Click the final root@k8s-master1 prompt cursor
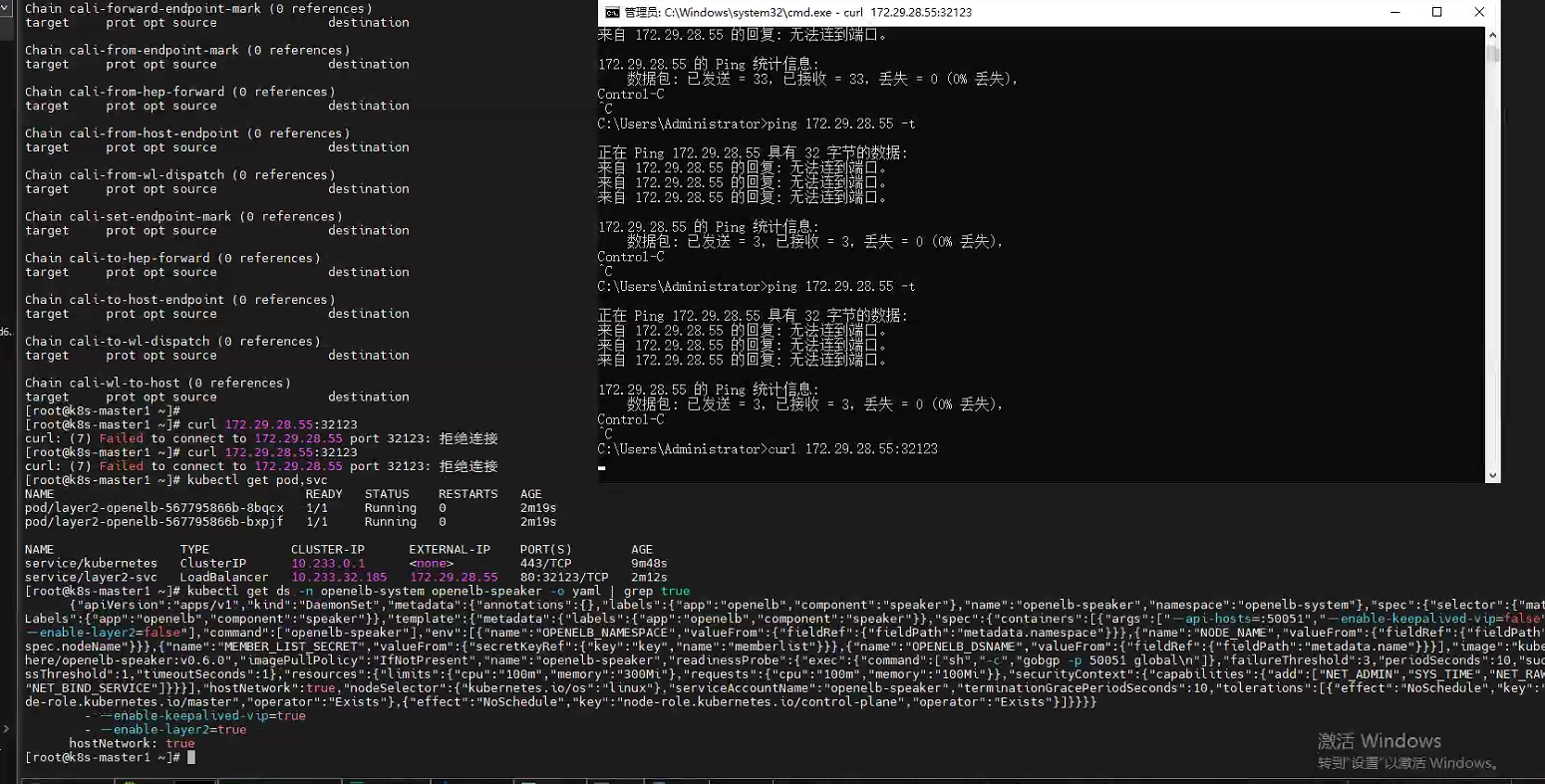1545x784 pixels. 191,758
